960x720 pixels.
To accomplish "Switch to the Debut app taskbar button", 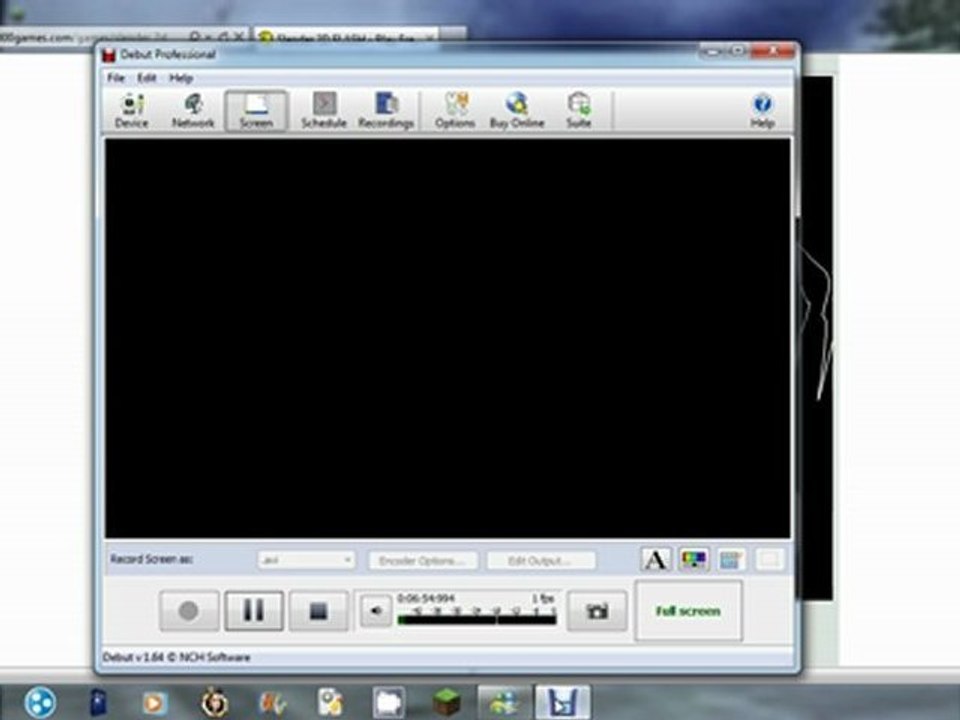I will [x=563, y=702].
